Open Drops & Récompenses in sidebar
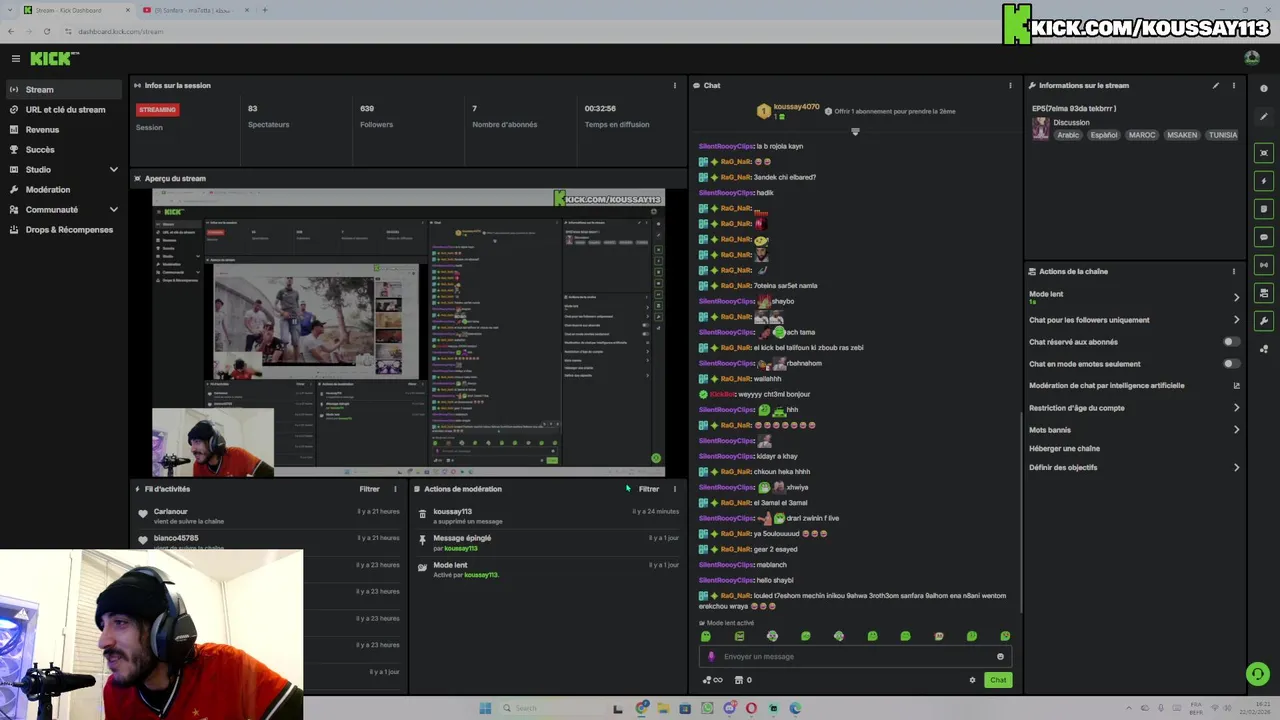Screen dimensions: 1280x720 (64, 230)
